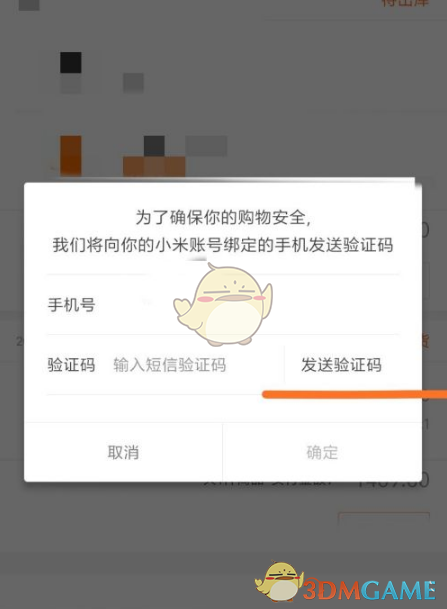Tap the 为了确保你的购物安全 dialog heading
The height and width of the screenshot is (609, 447).
[223, 217]
